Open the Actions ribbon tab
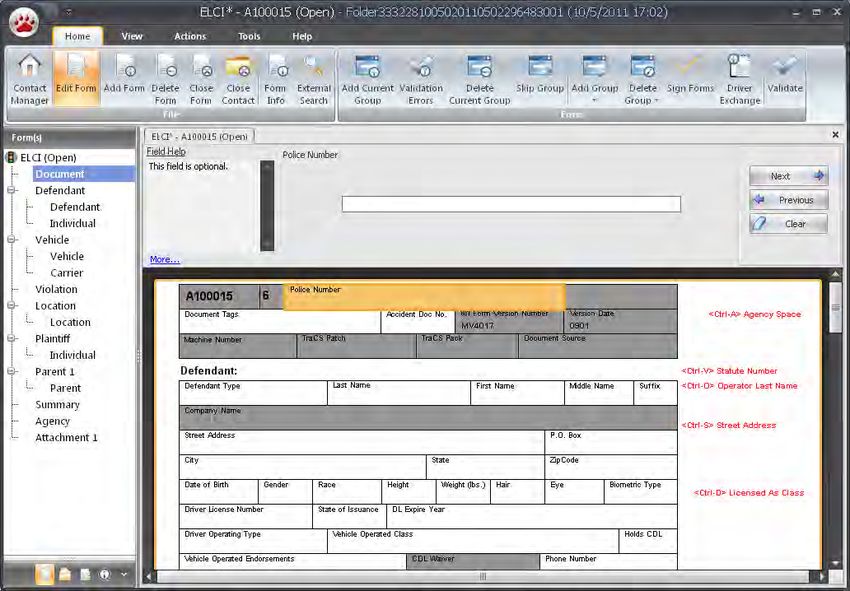Image resolution: width=850 pixels, height=591 pixels. coord(190,36)
